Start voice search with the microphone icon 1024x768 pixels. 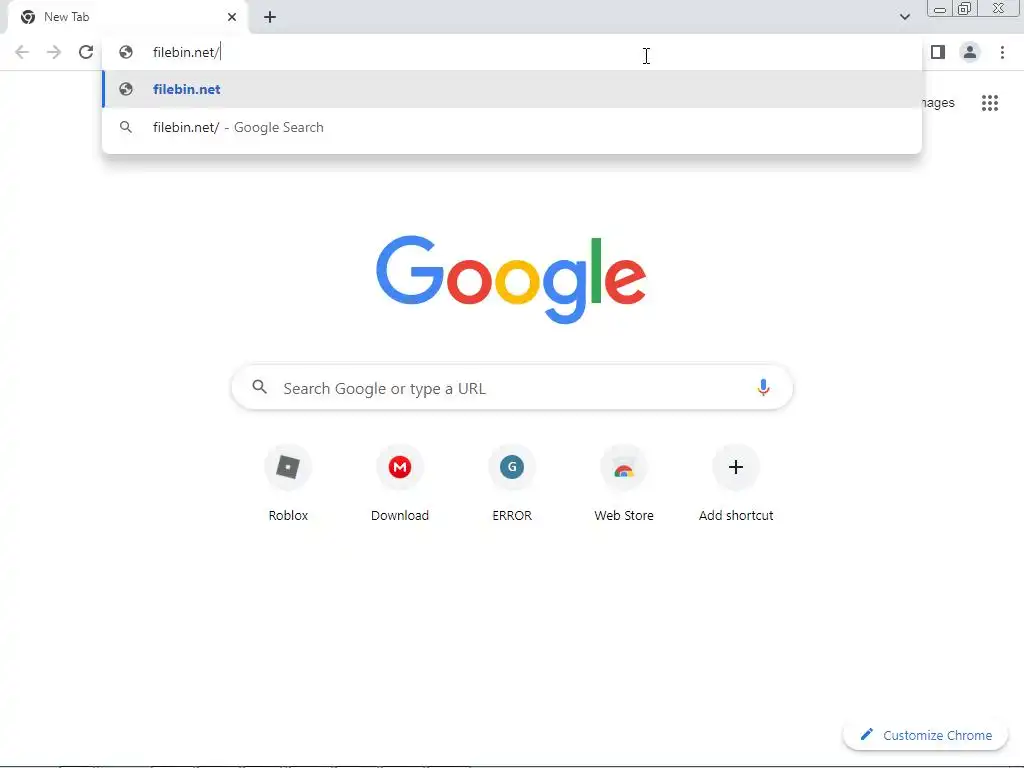pos(763,388)
